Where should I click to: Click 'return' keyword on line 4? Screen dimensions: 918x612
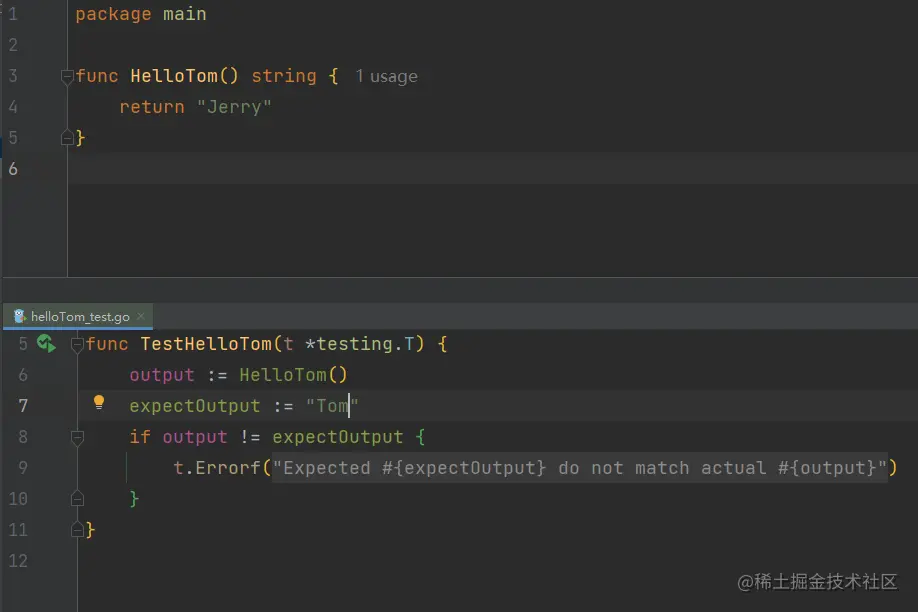click(152, 107)
